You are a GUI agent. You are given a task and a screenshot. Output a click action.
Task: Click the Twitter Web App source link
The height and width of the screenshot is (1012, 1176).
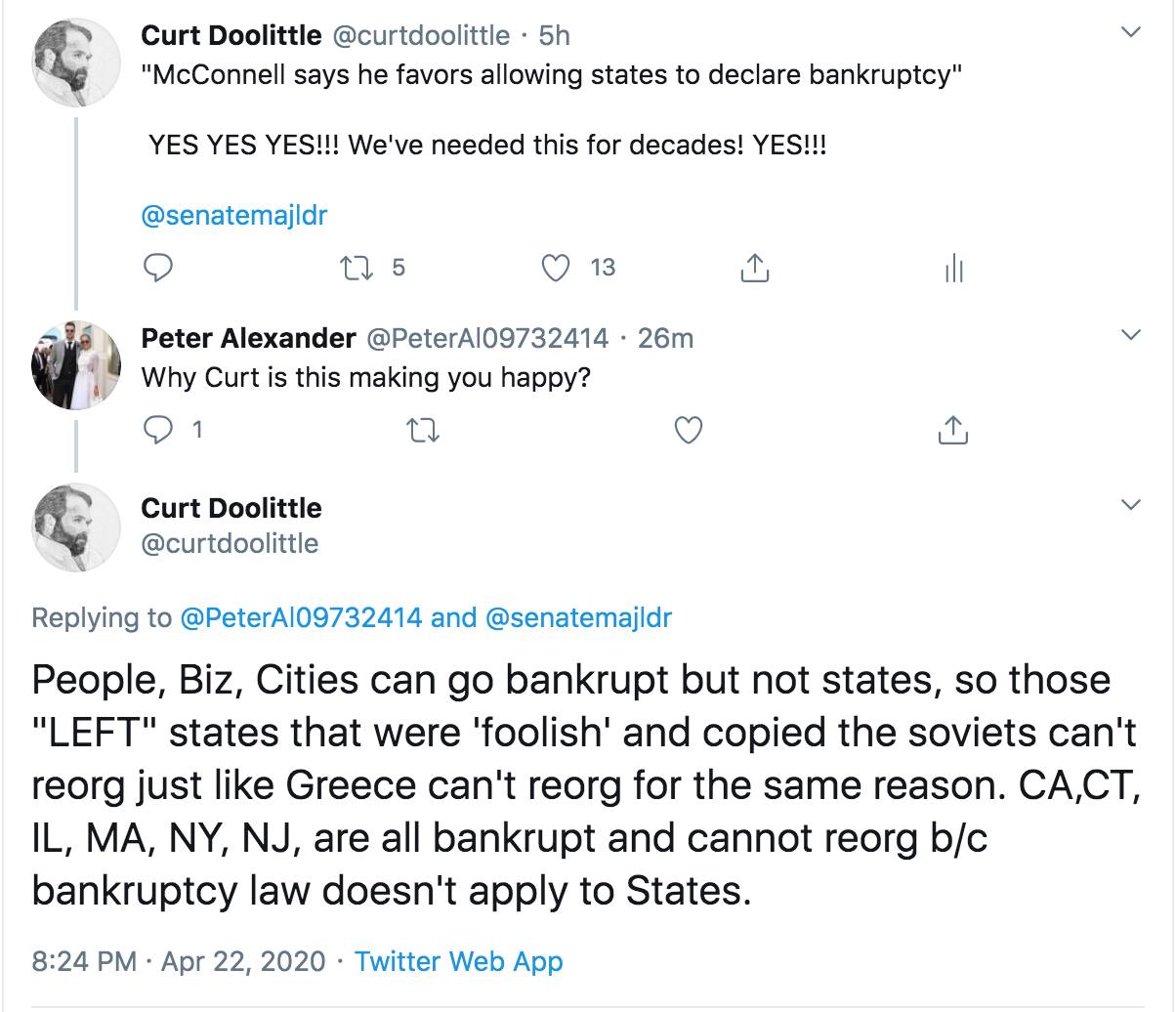pyautogui.click(x=458, y=961)
